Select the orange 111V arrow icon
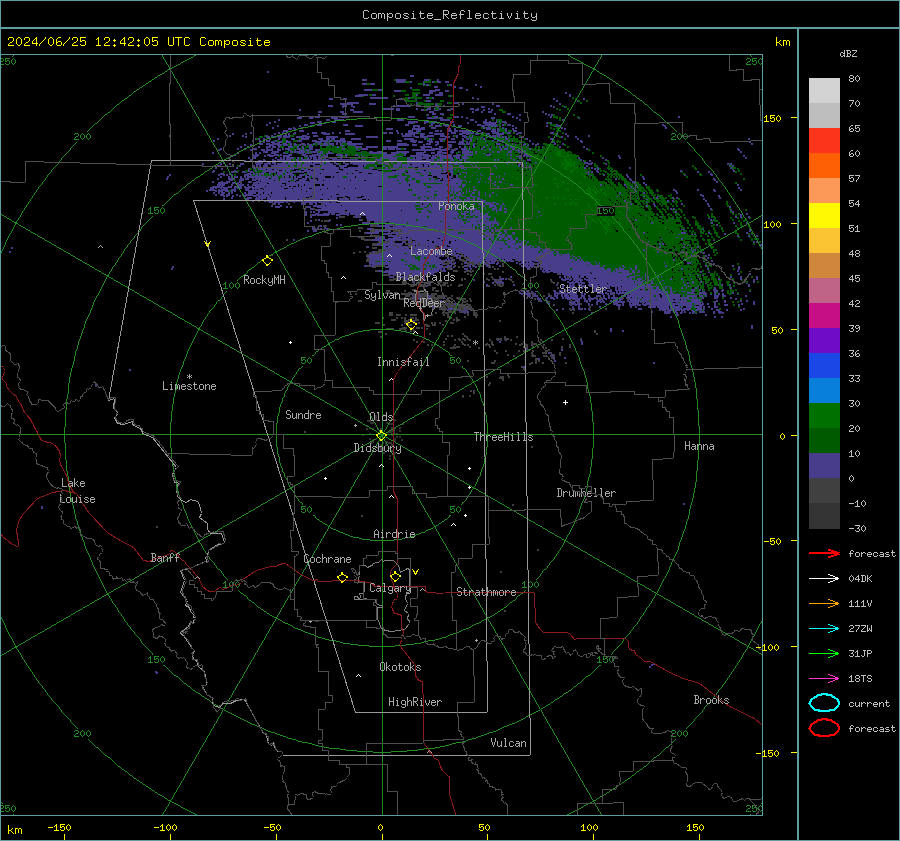This screenshot has width=900, height=841. pos(824,603)
